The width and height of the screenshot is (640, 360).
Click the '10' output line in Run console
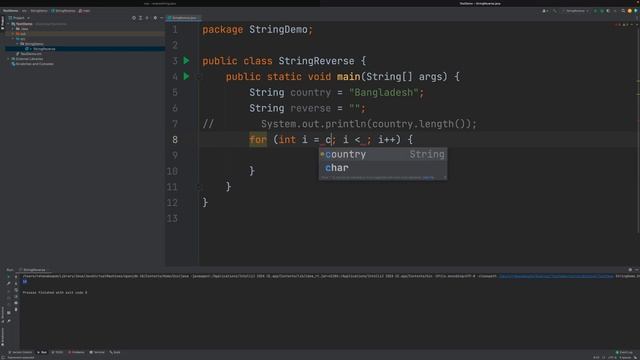[x=24, y=282]
